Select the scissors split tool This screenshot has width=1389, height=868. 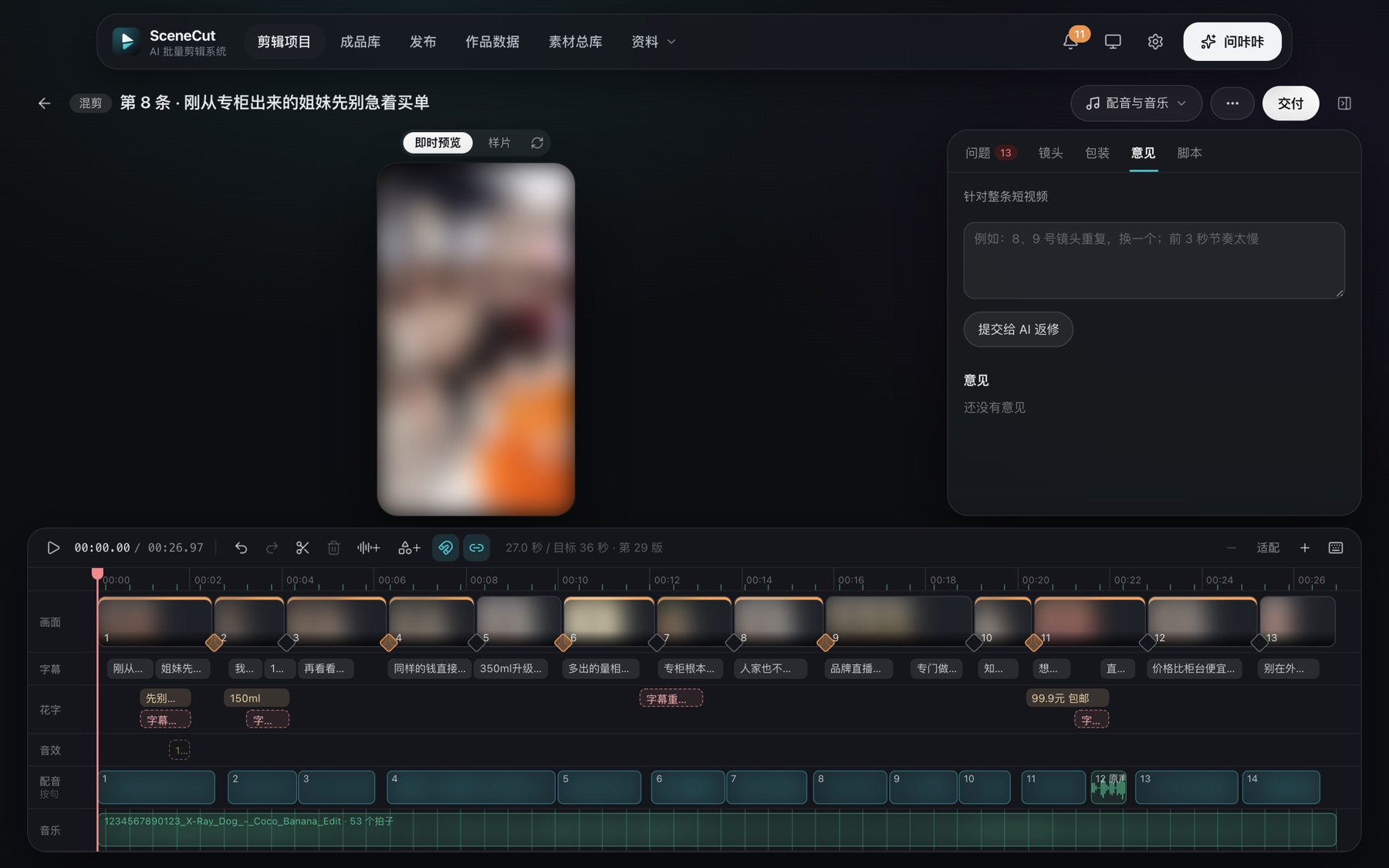click(302, 548)
